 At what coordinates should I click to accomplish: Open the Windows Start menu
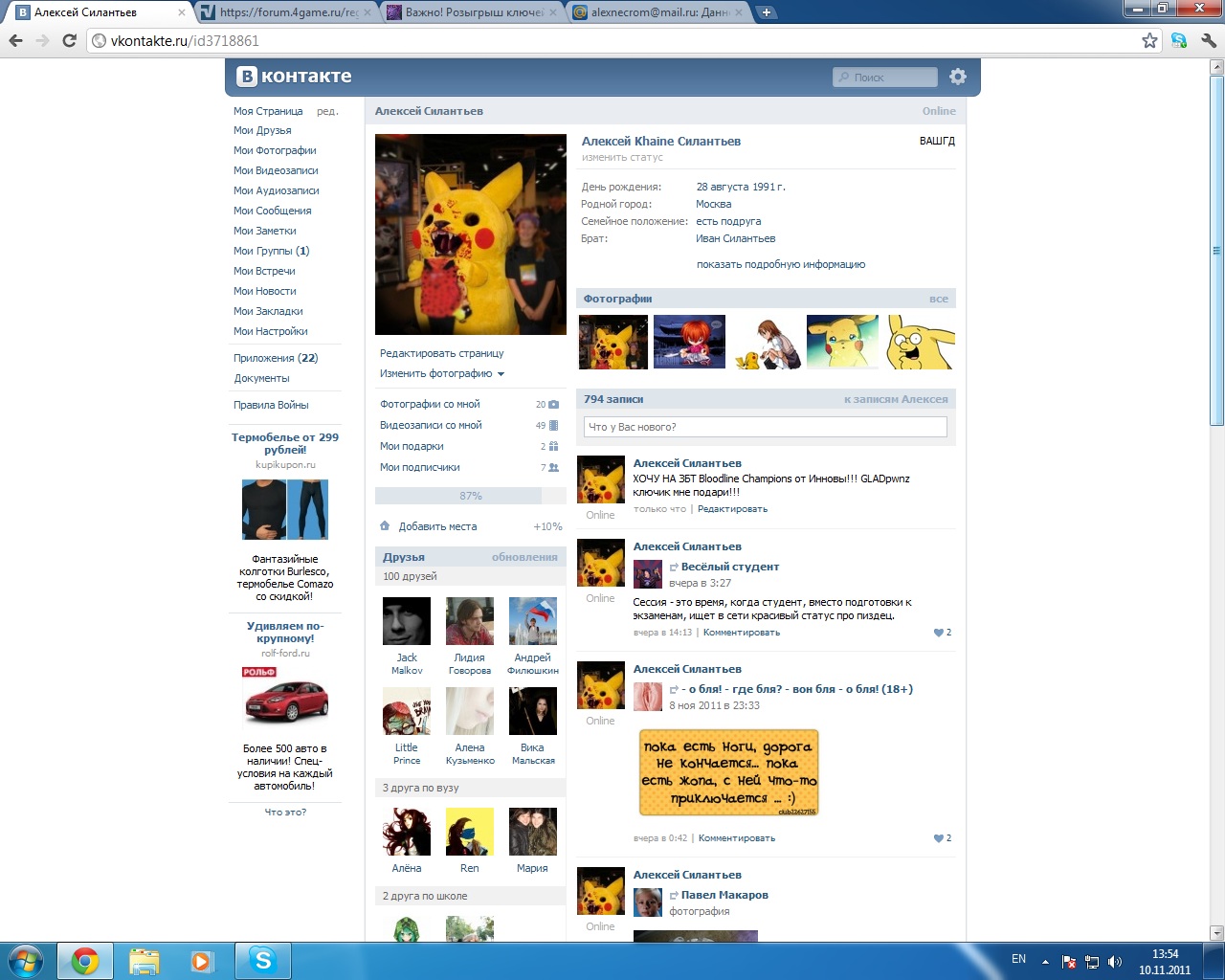25,960
